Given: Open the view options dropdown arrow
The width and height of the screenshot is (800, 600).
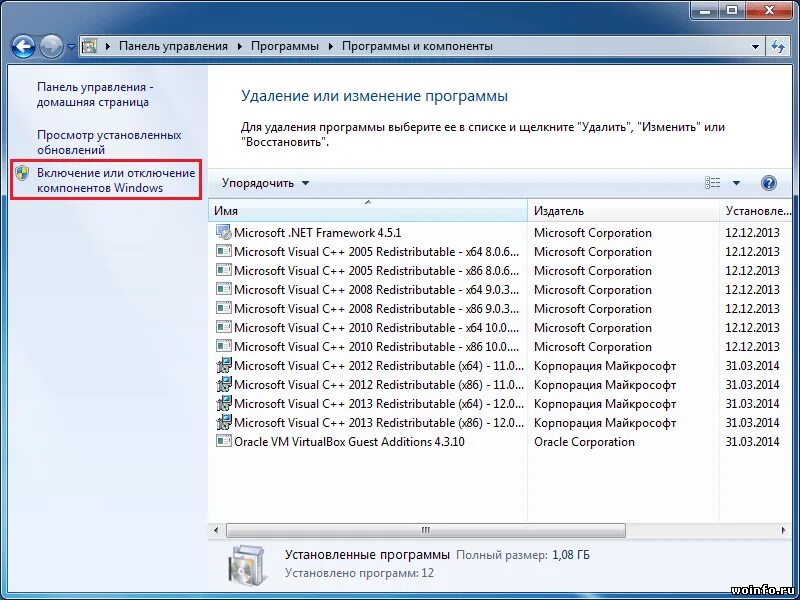Looking at the screenshot, I should pyautogui.click(x=736, y=183).
